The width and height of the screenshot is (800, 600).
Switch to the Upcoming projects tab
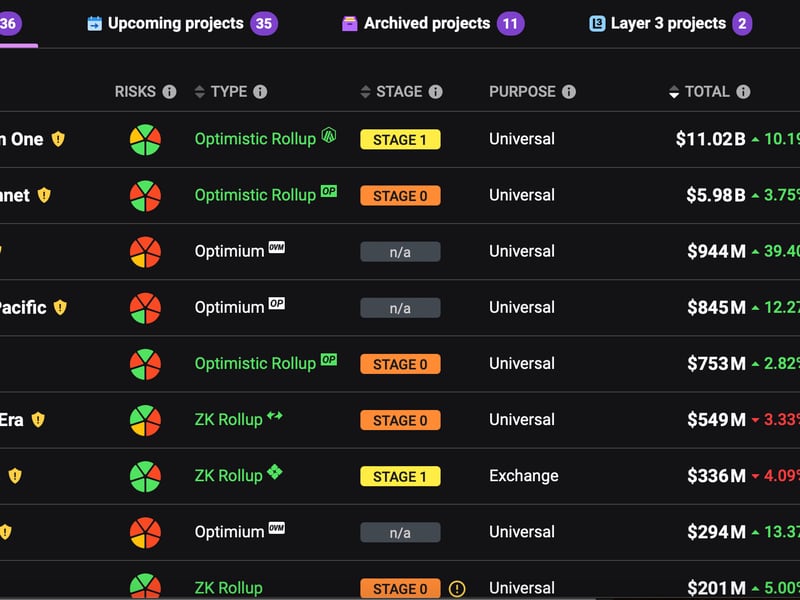click(175, 23)
